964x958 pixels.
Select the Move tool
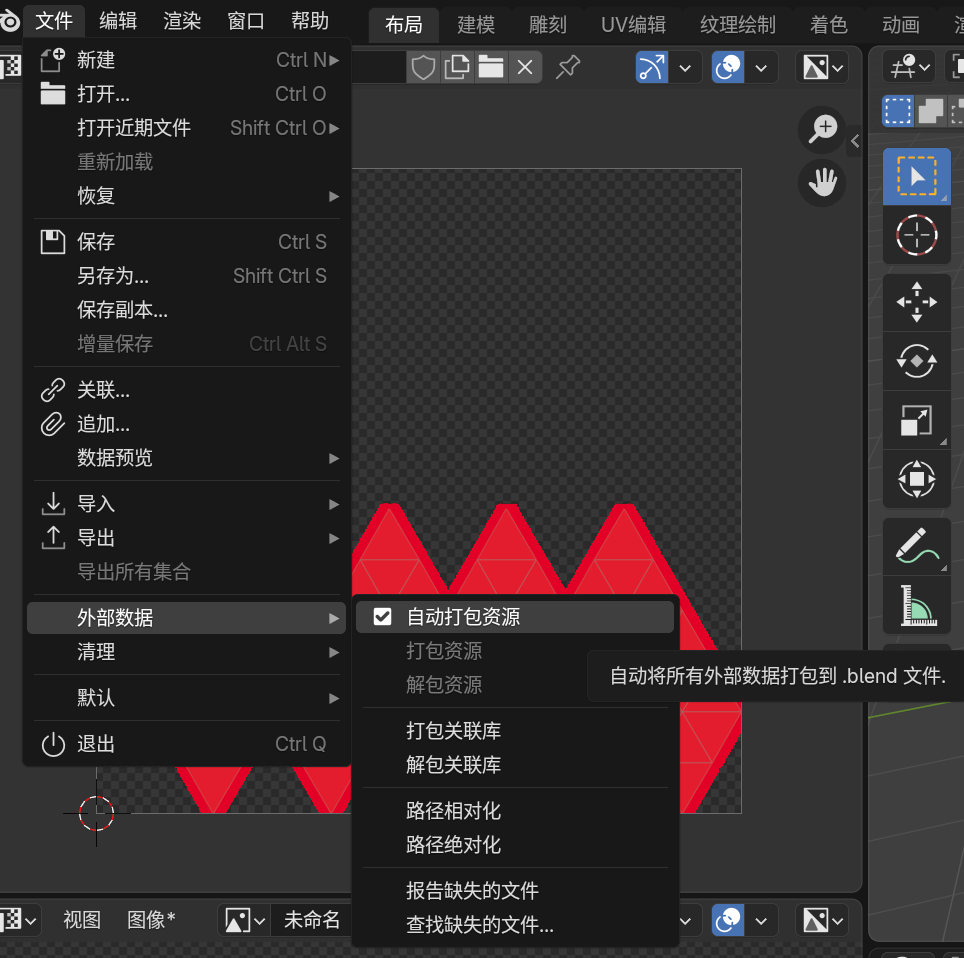(x=917, y=302)
